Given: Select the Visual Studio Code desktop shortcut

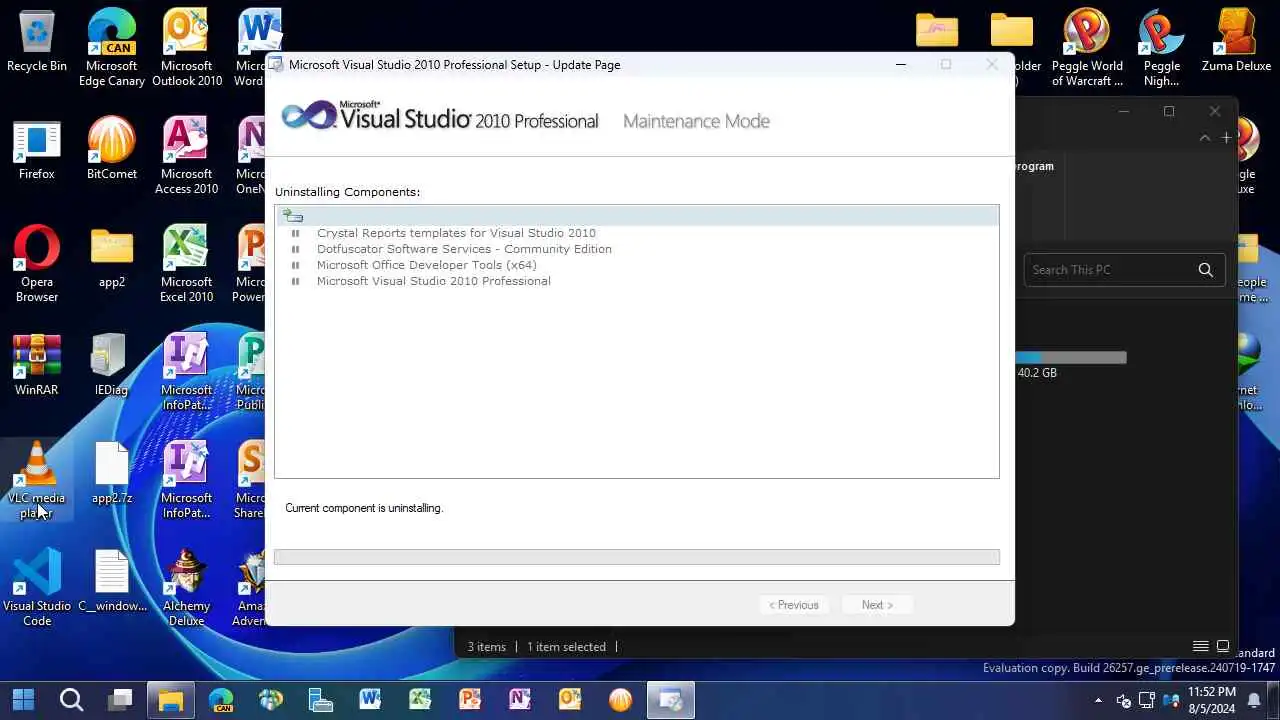Looking at the screenshot, I should coord(37,588).
